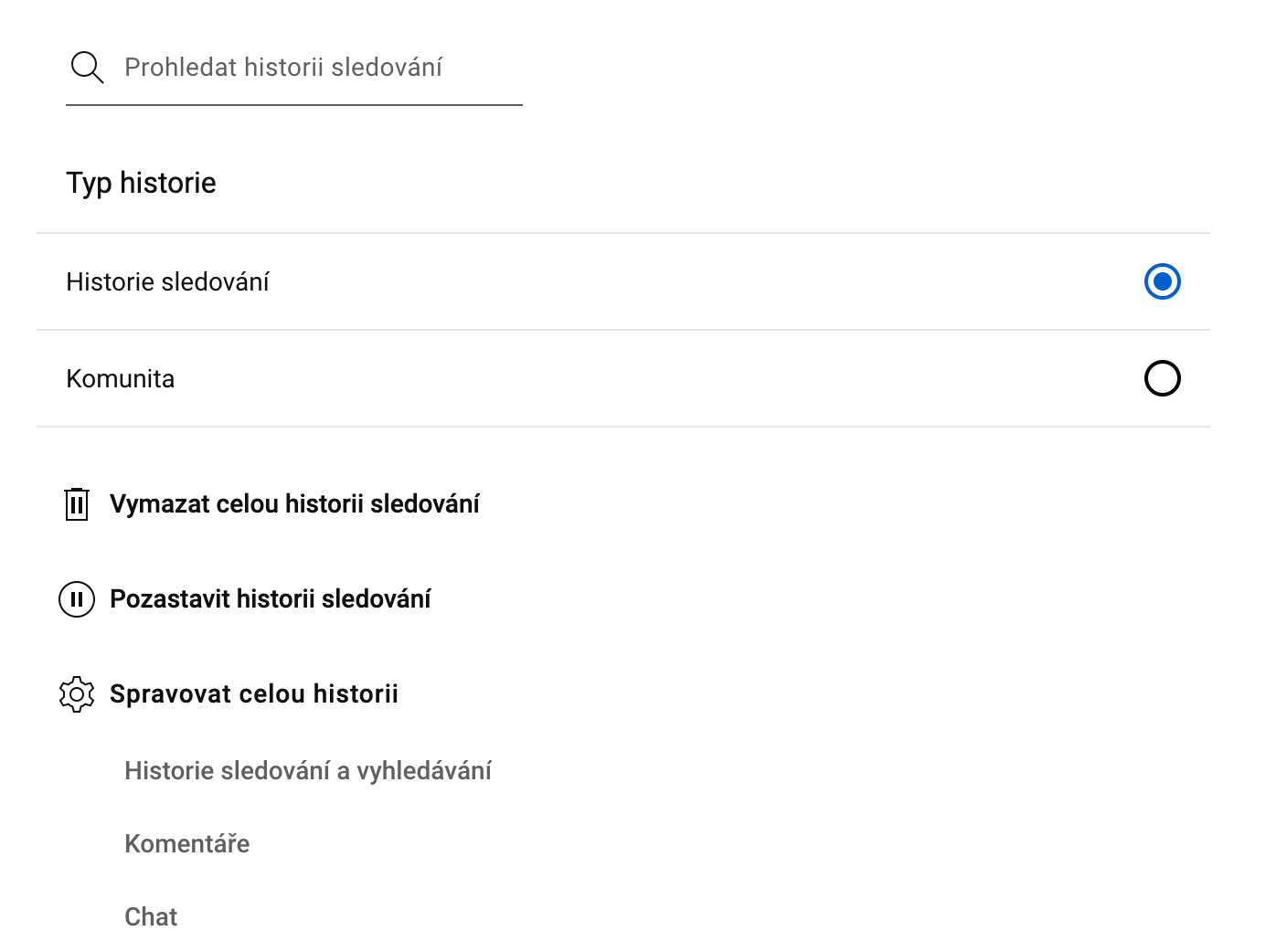Open Historie sledování a vyhledávání link

(x=307, y=771)
